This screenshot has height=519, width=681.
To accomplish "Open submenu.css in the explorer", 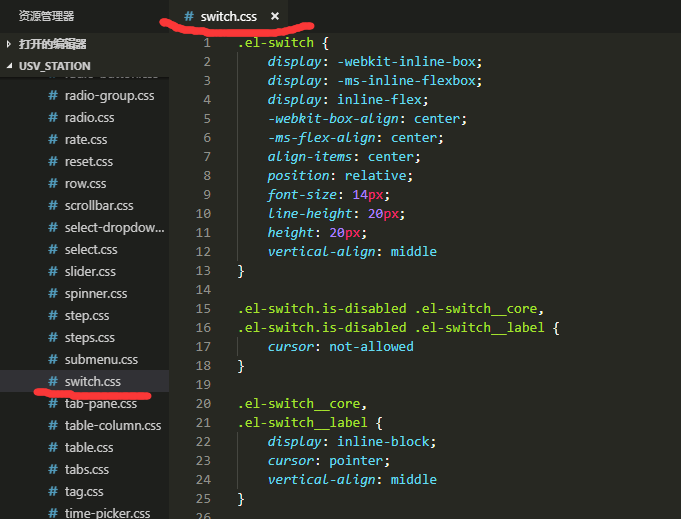I will coord(101,360).
